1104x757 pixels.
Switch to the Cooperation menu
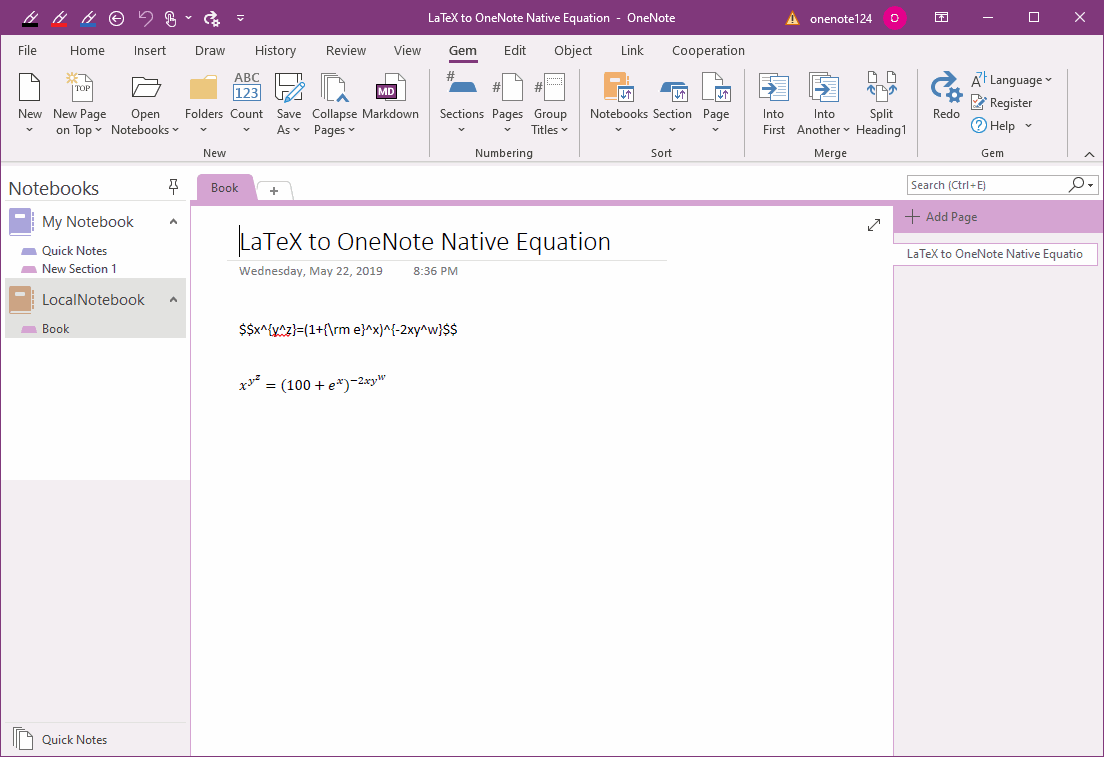[x=708, y=50]
